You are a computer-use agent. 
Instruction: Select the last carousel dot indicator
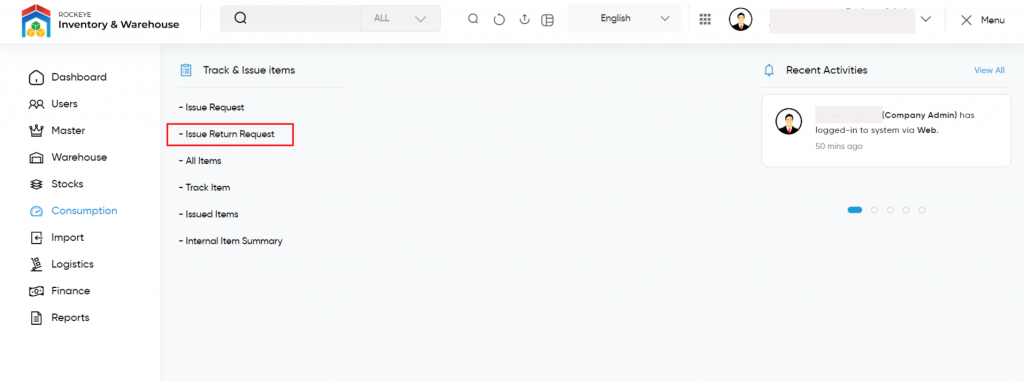(x=922, y=210)
